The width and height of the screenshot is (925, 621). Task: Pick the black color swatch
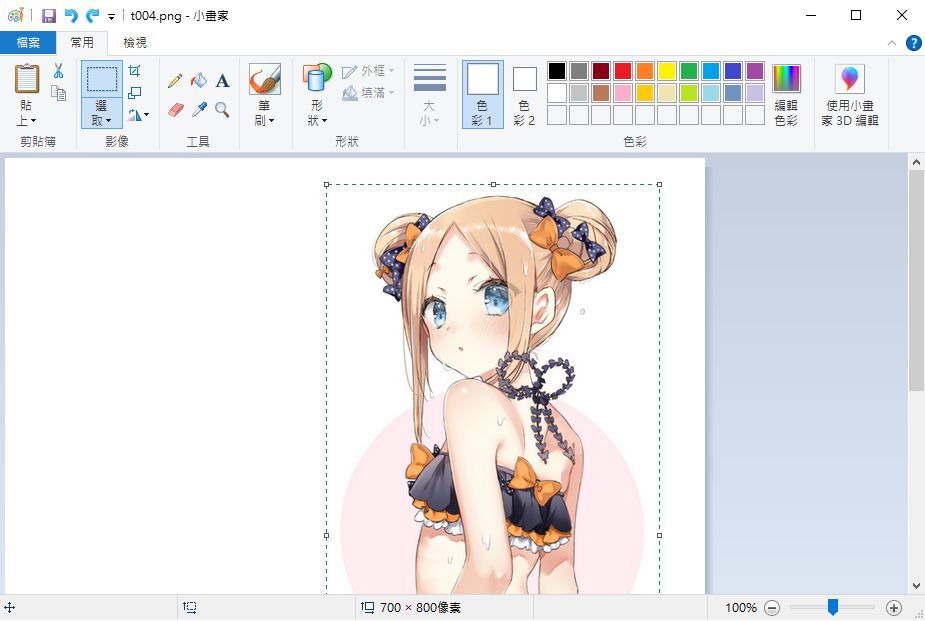coord(557,71)
